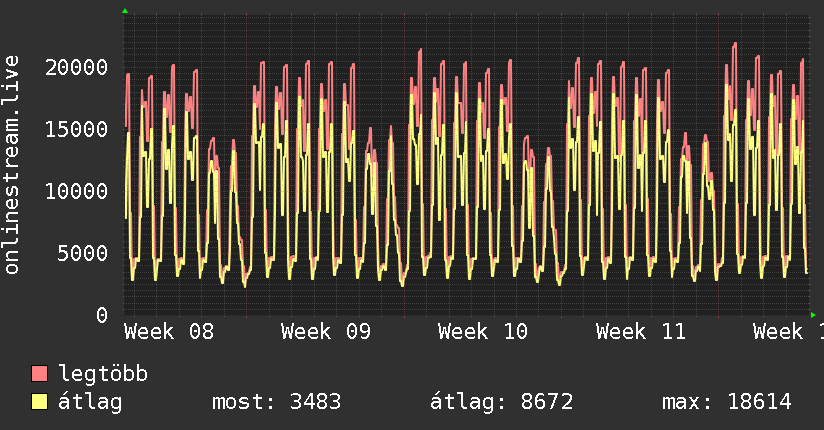The image size is (824, 430).
Task: Click the 'Week 10' x-axis label
Action: tap(483, 332)
